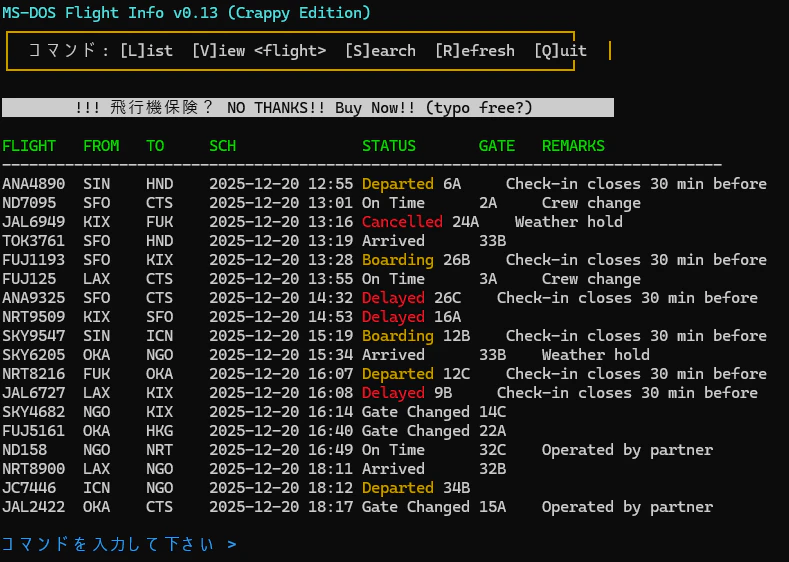The height and width of the screenshot is (562, 789).
Task: Click the Delayed status of ANA9325
Action: [393, 298]
